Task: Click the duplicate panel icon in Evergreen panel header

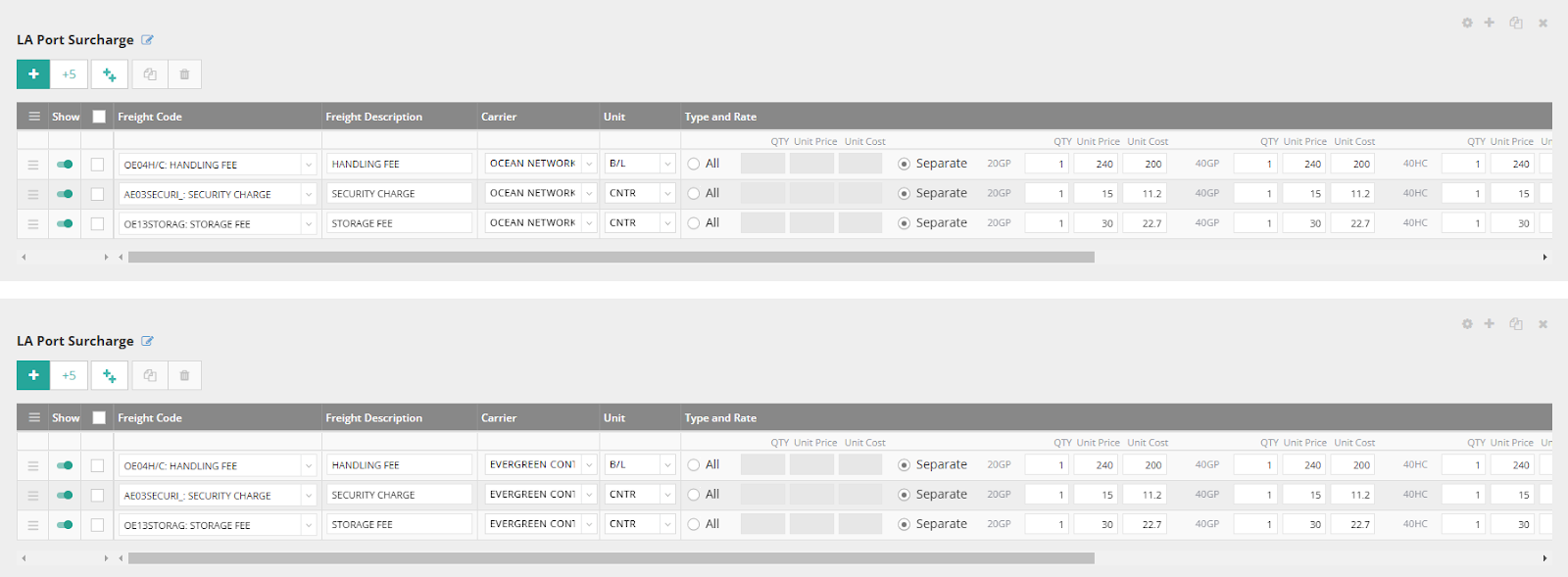Action: point(1516,324)
